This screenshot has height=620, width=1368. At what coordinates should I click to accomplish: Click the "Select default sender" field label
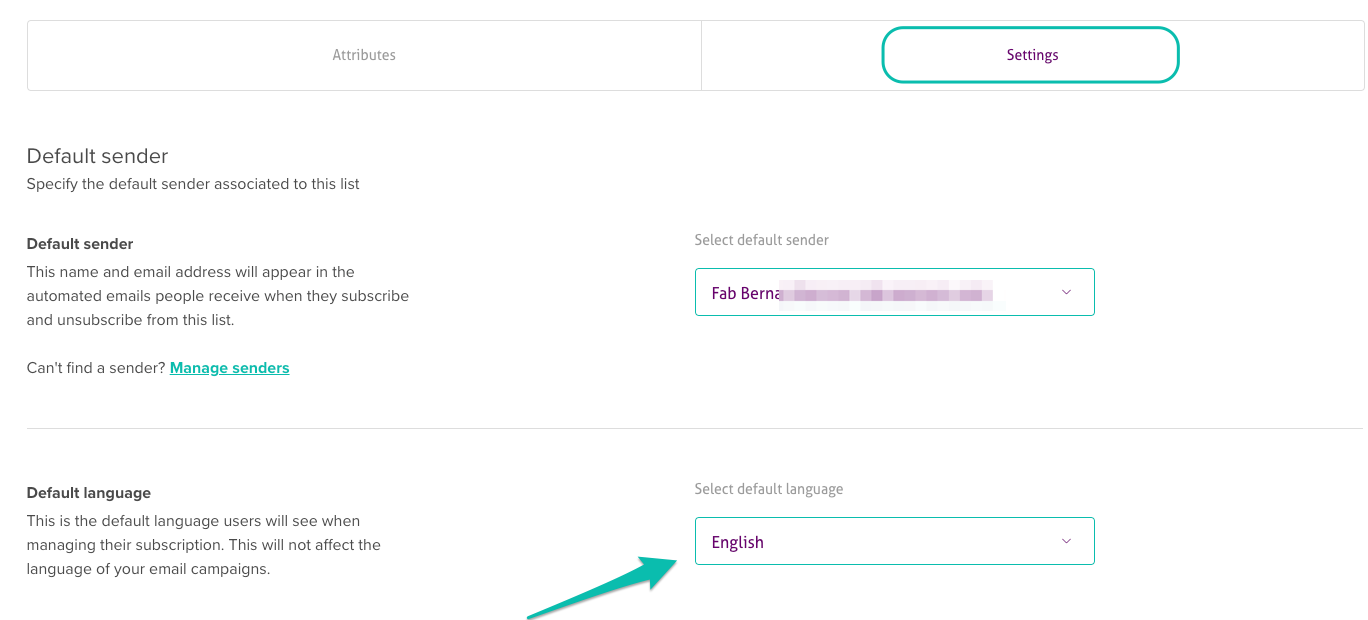[x=761, y=240]
